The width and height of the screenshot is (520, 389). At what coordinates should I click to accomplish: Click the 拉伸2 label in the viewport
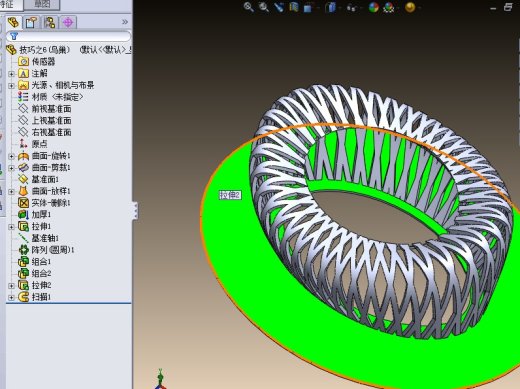click(230, 195)
